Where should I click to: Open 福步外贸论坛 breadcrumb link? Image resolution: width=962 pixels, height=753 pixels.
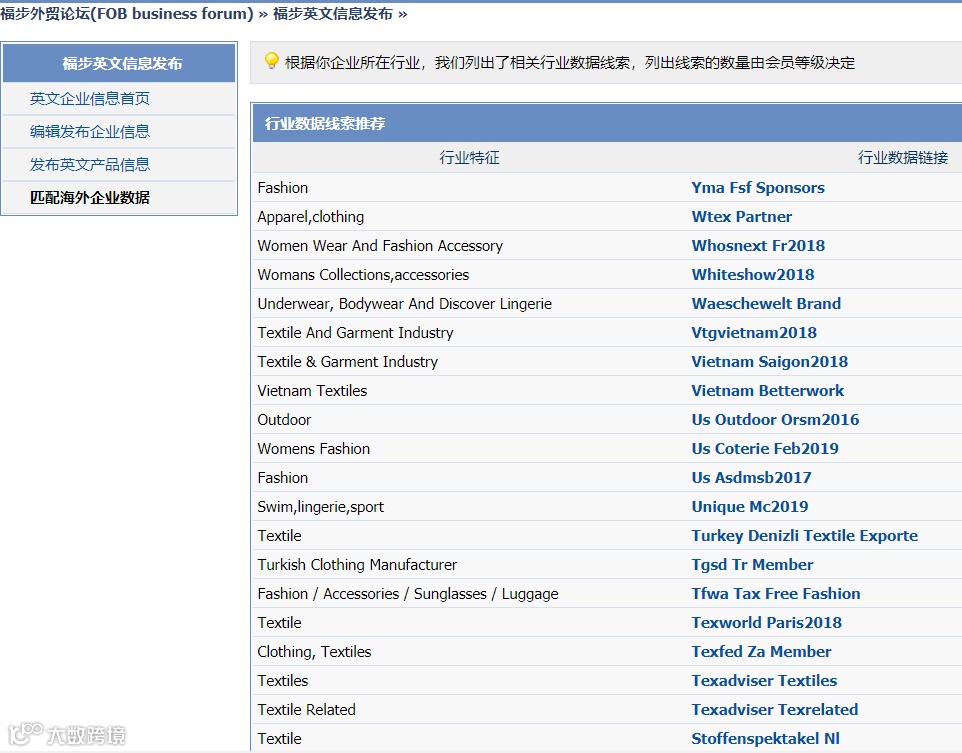point(127,14)
